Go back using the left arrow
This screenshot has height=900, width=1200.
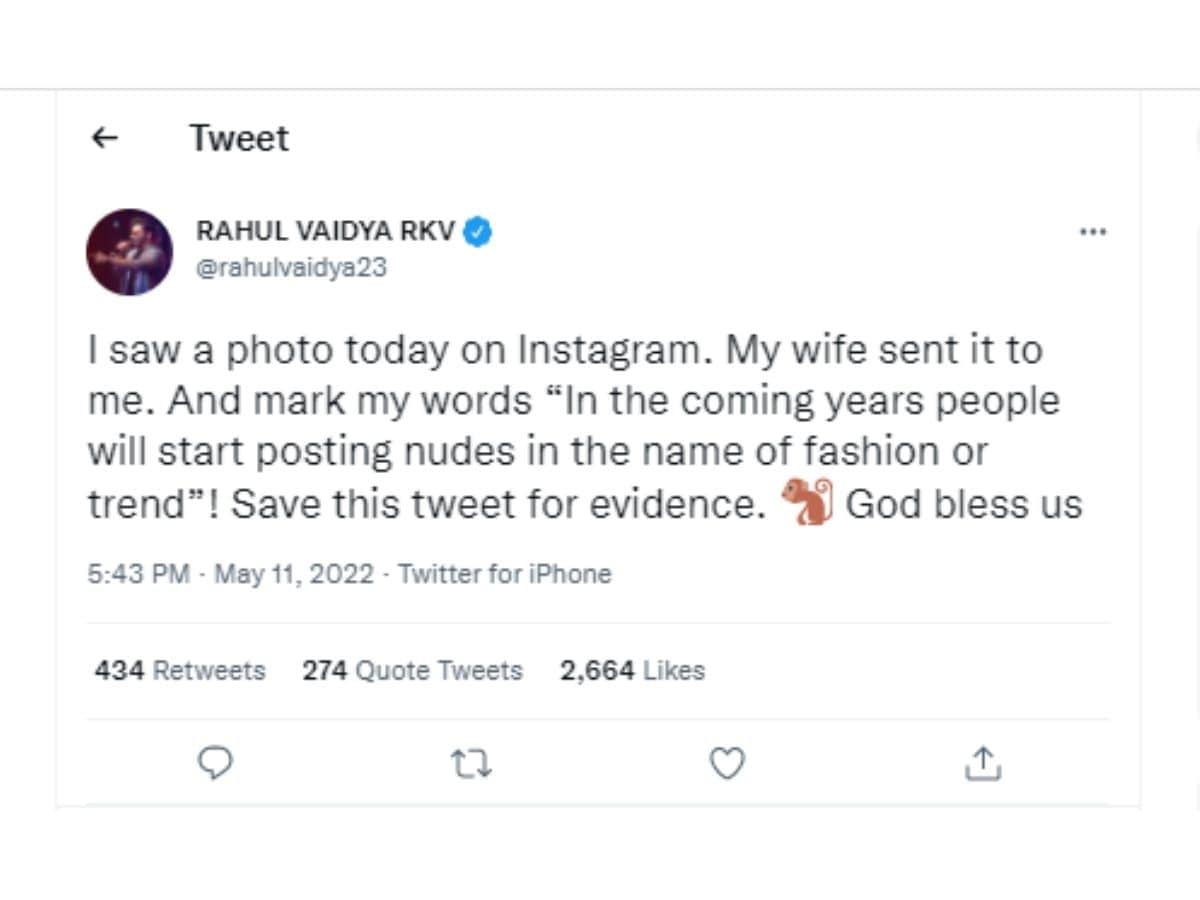104,138
